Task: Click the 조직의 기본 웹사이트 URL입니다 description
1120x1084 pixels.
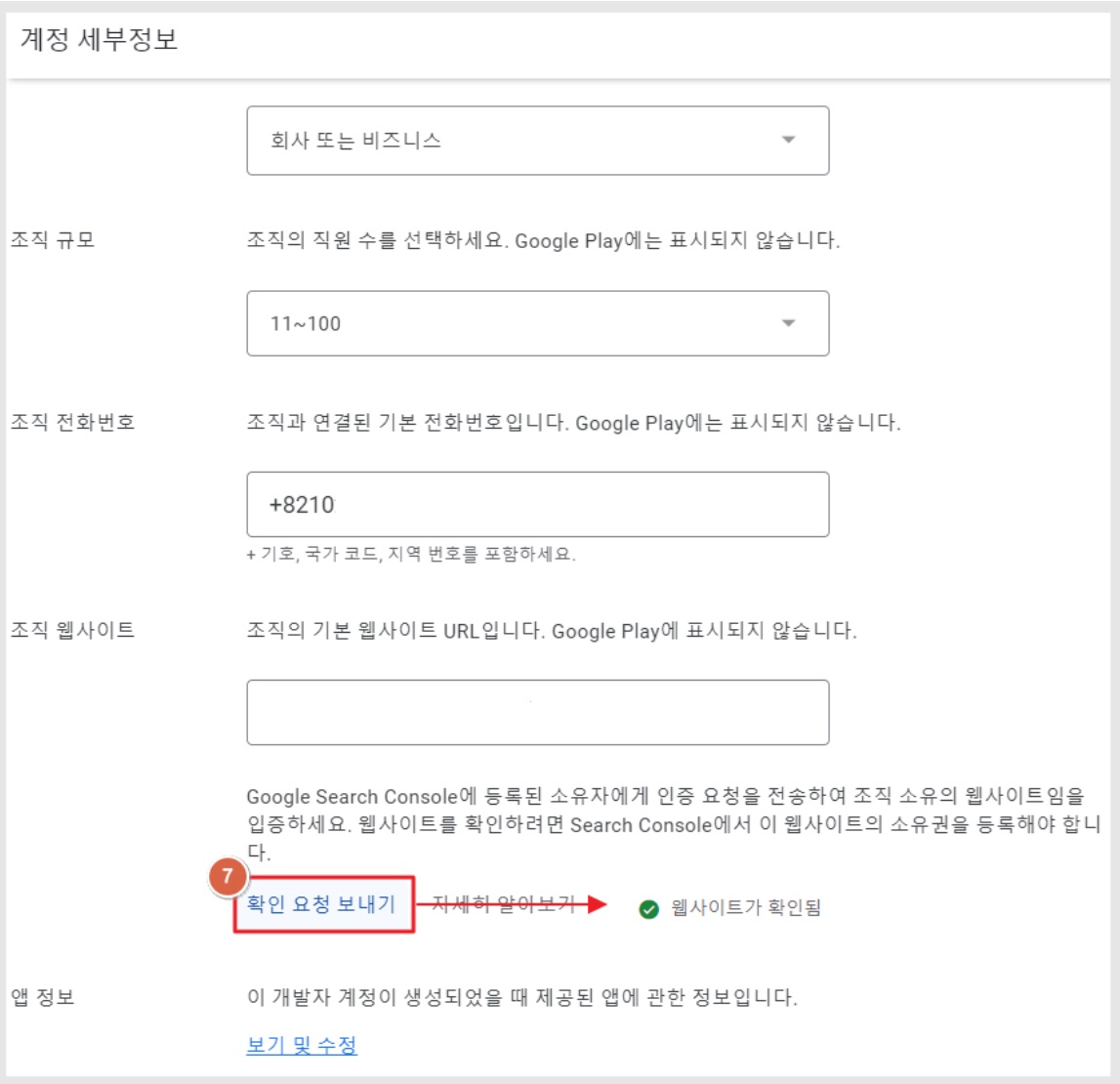Action: (x=552, y=630)
